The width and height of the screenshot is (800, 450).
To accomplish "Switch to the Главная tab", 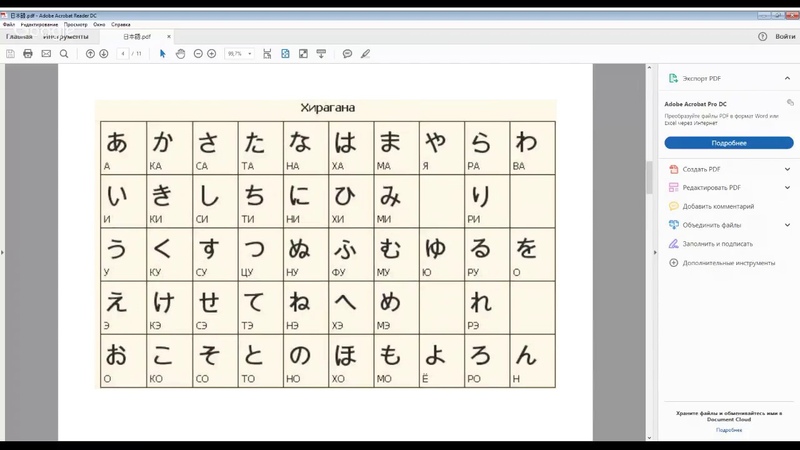I will coord(19,36).
